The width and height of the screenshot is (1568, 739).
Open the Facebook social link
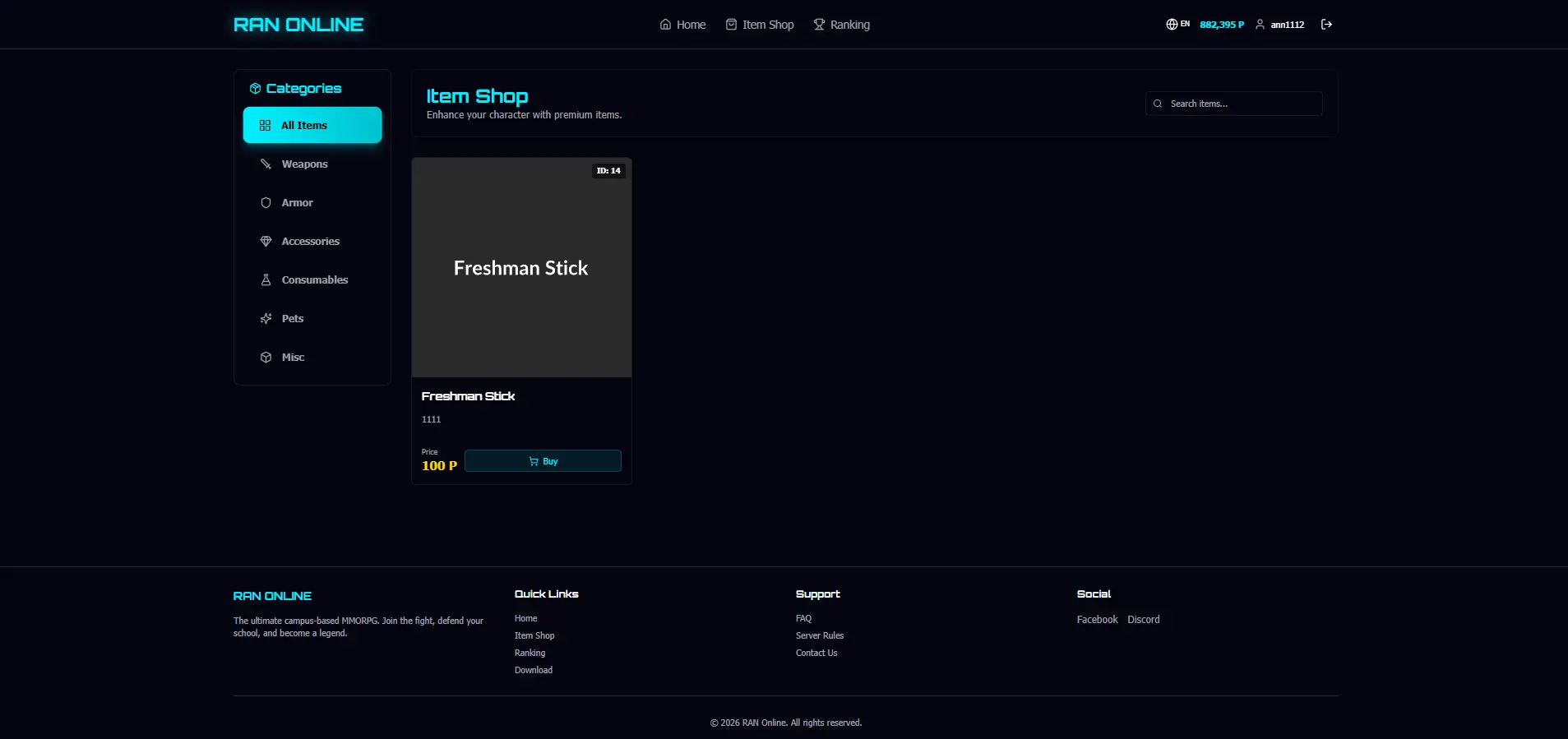coord(1097,620)
